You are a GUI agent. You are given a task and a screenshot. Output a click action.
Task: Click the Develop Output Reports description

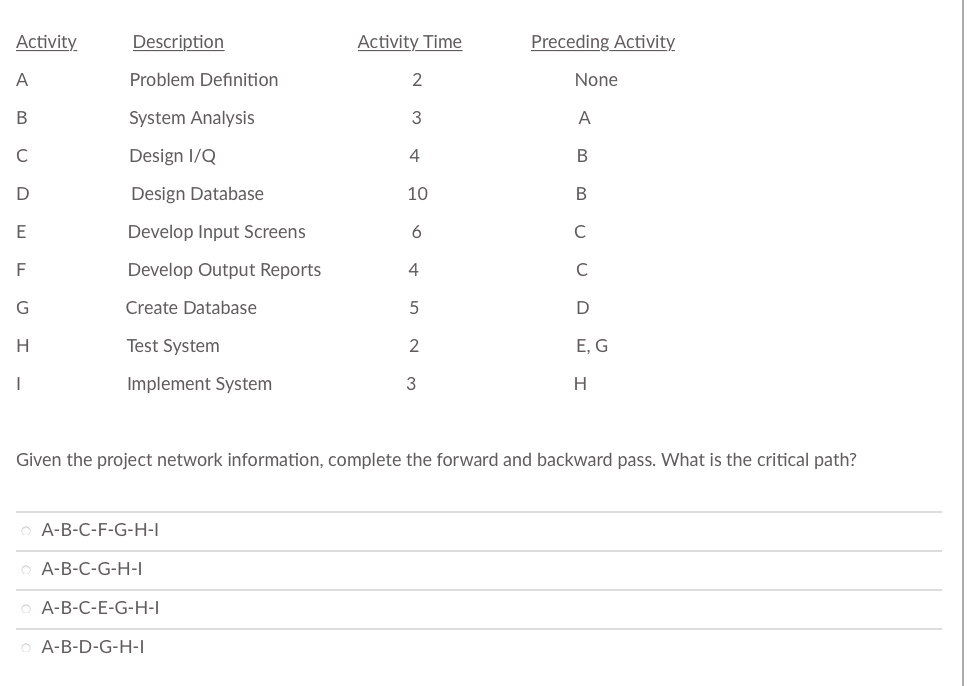pyautogui.click(x=223, y=270)
